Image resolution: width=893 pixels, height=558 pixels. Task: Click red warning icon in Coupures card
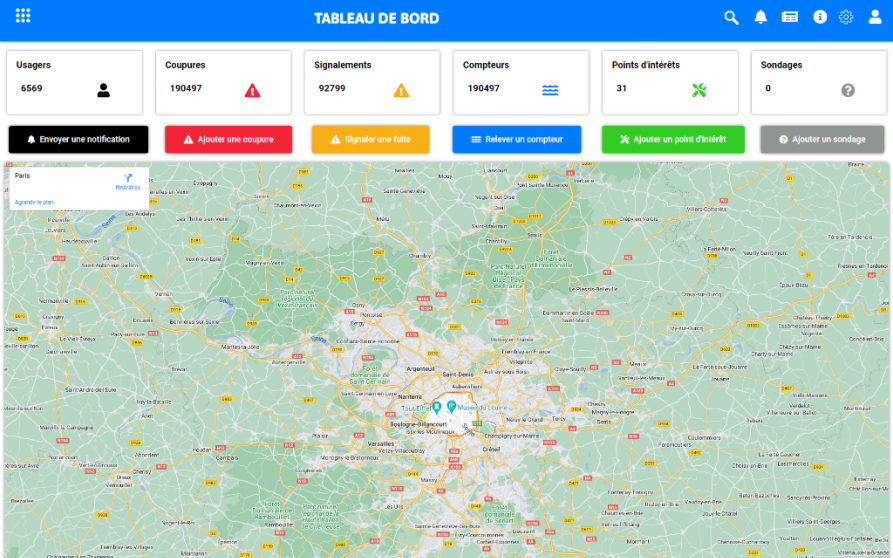coord(252,90)
